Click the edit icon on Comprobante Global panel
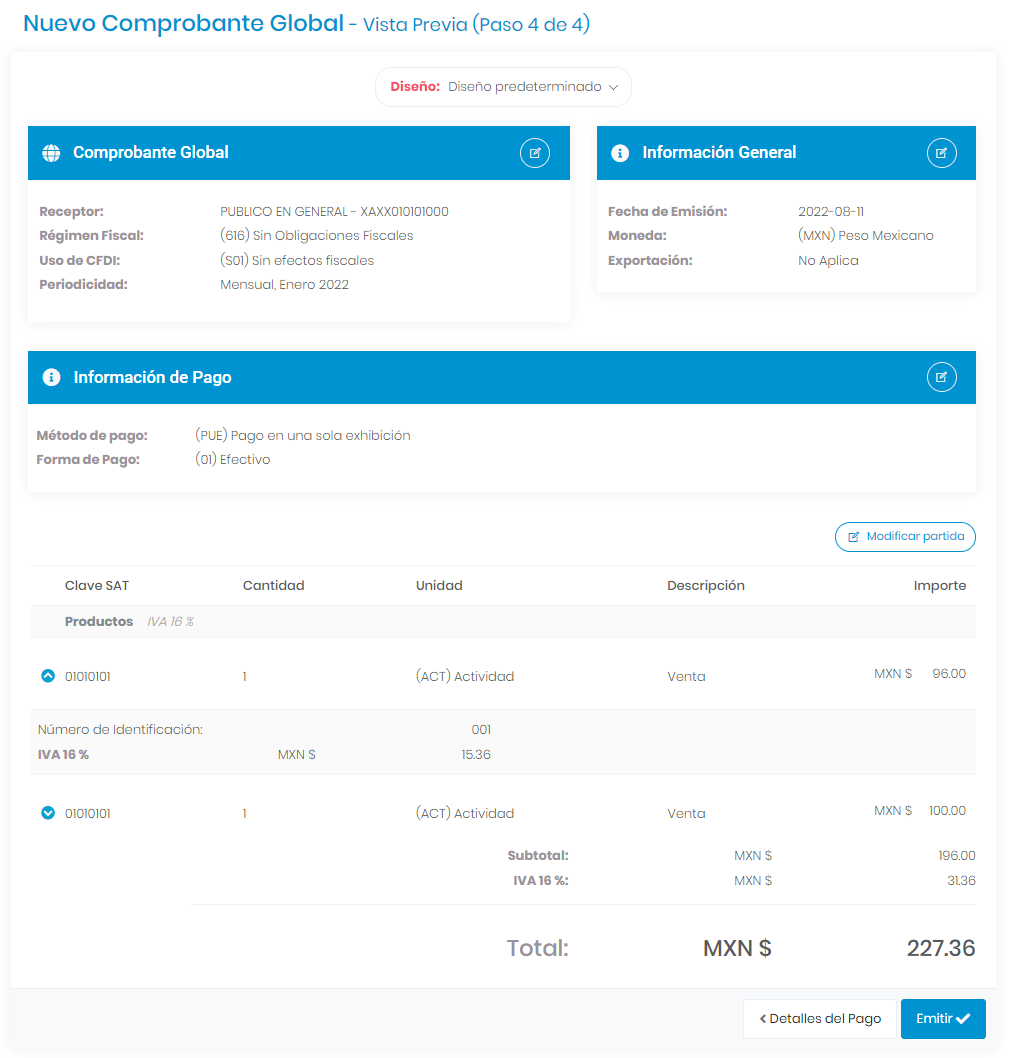 [x=535, y=152]
